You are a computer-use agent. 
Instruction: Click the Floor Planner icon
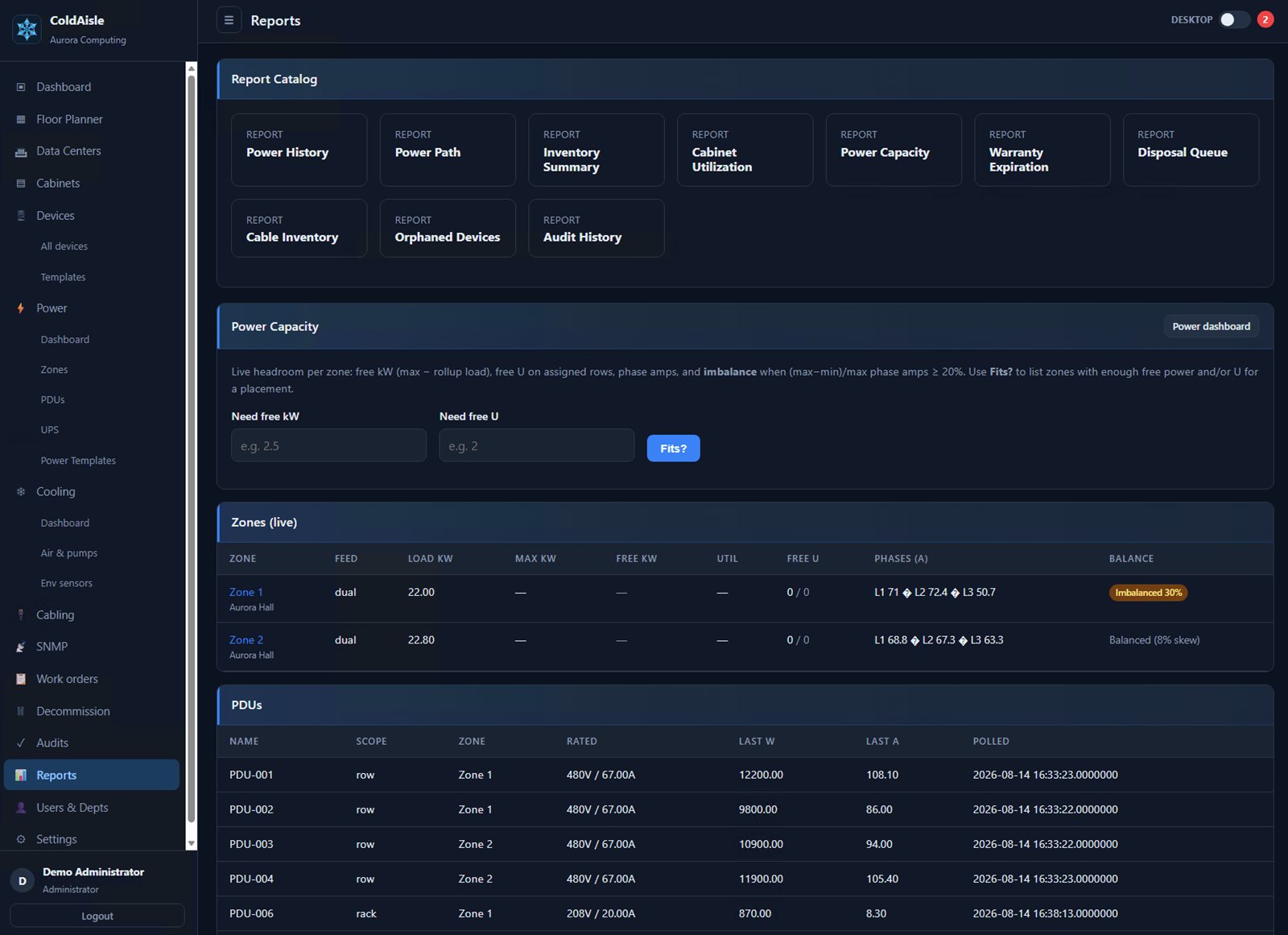click(x=21, y=119)
